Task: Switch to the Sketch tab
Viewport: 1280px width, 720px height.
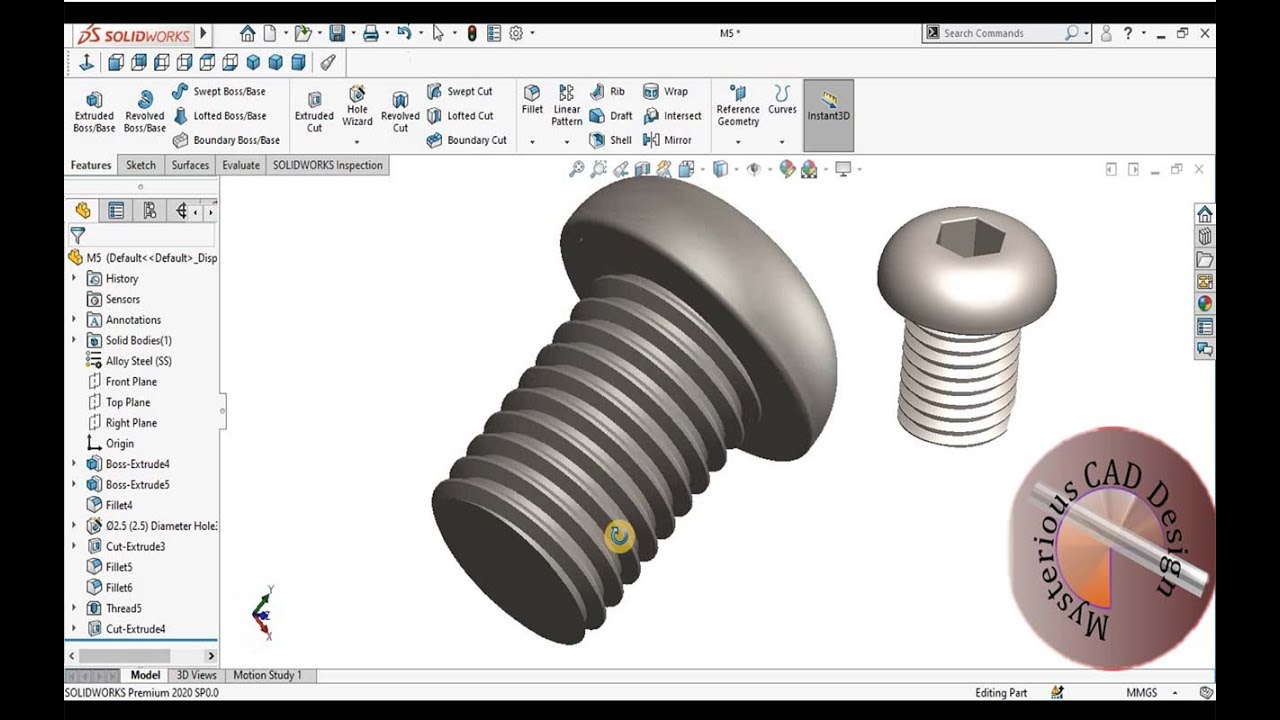Action: (x=140, y=165)
